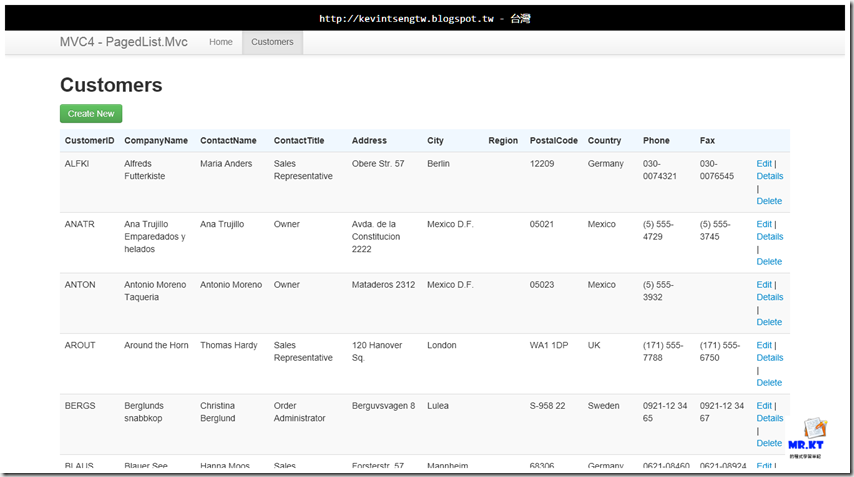Viewport: 854px width, 477px height.
Task: Select the ANTON customer ID cell
Action: pyautogui.click(x=80, y=284)
